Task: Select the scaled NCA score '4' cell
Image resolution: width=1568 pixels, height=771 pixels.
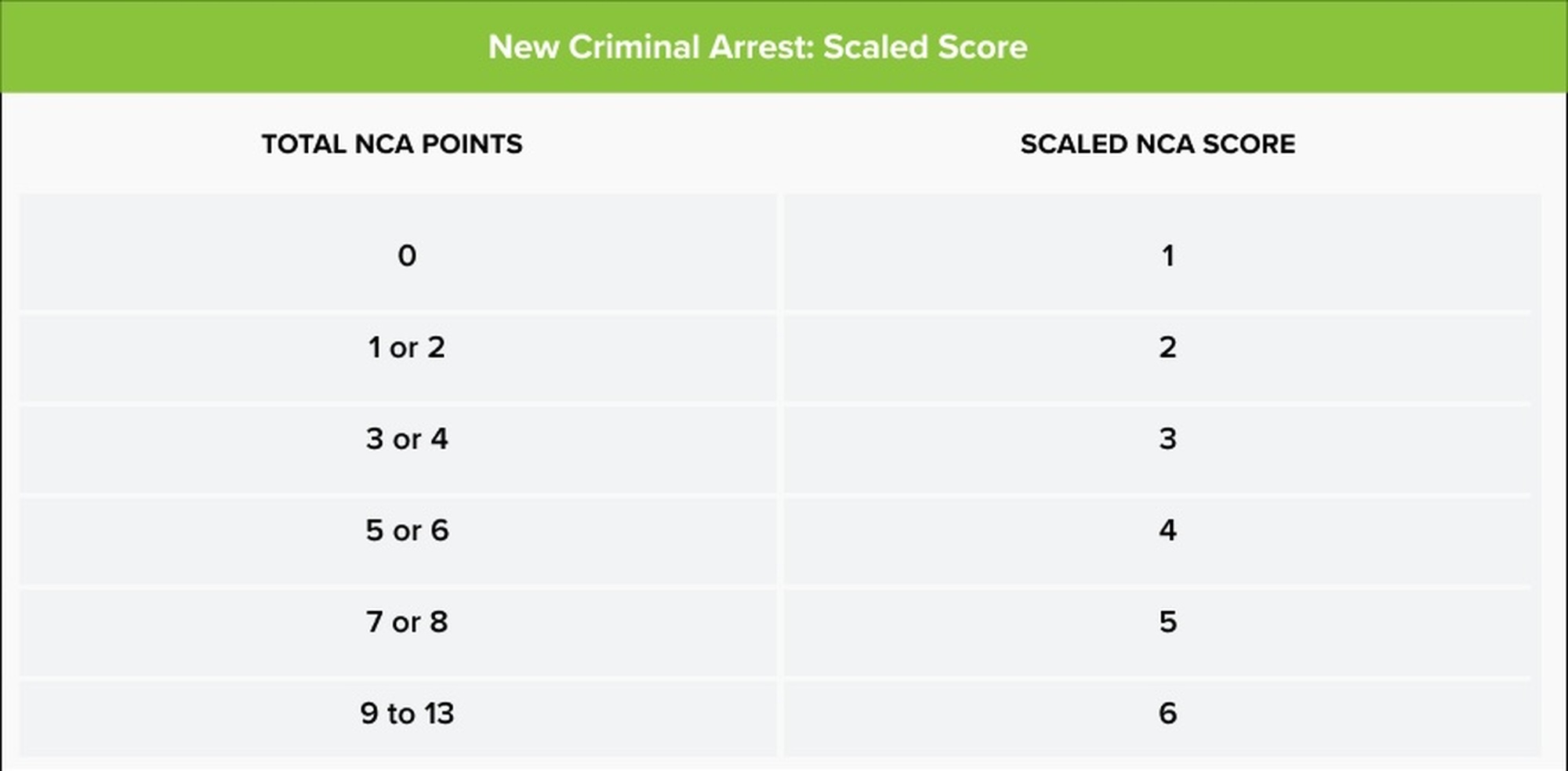Action: click(x=1167, y=530)
